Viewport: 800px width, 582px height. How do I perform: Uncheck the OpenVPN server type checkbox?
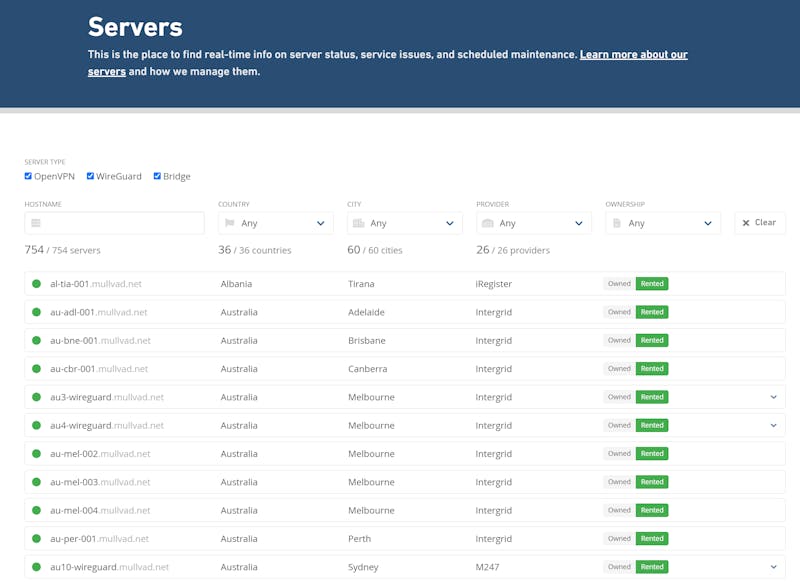[28, 176]
